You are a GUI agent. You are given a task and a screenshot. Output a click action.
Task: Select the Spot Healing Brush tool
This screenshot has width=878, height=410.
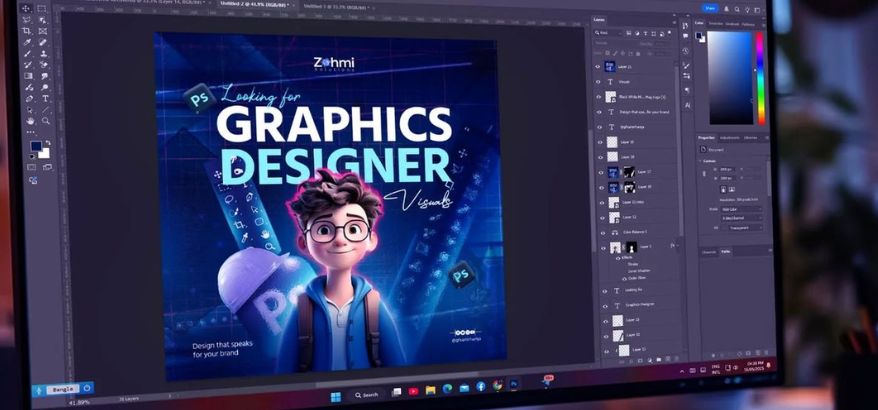[x=43, y=41]
